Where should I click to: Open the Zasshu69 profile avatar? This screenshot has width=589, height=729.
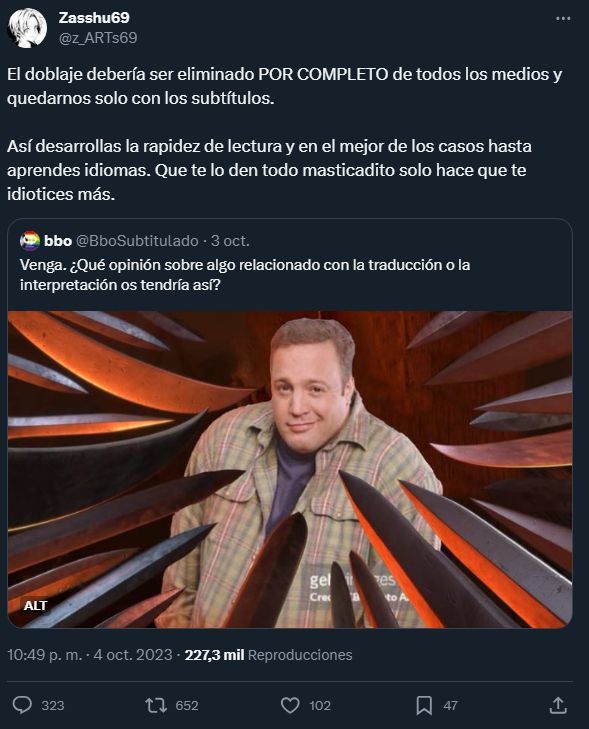pyautogui.click(x=27, y=28)
